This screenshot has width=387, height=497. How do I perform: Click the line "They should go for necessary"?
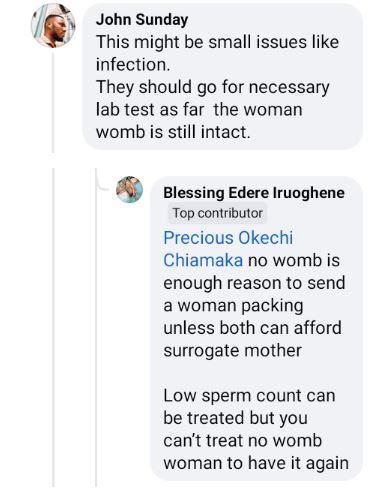coord(213,87)
